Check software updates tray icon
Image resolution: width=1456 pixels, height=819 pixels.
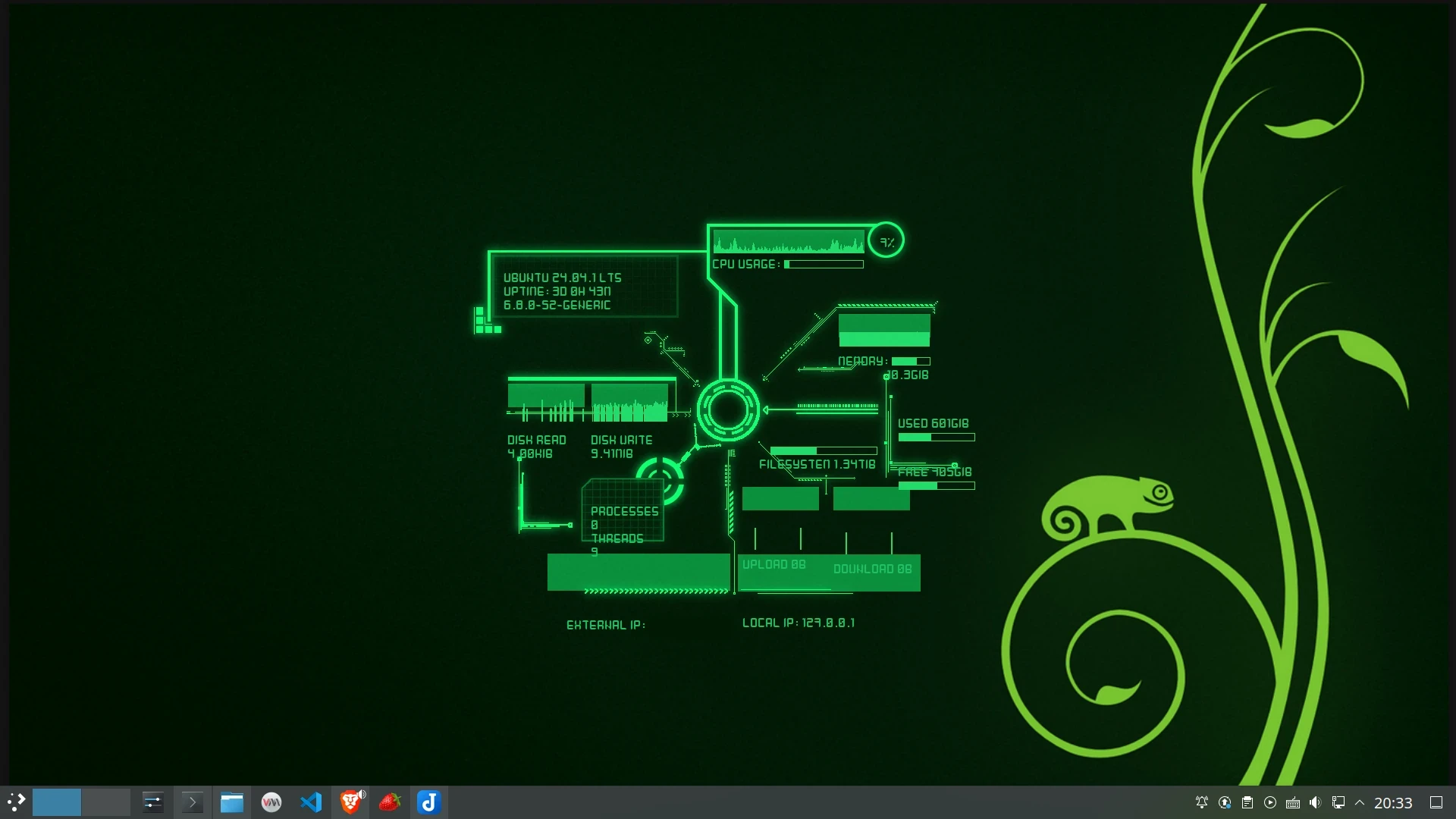click(1225, 802)
